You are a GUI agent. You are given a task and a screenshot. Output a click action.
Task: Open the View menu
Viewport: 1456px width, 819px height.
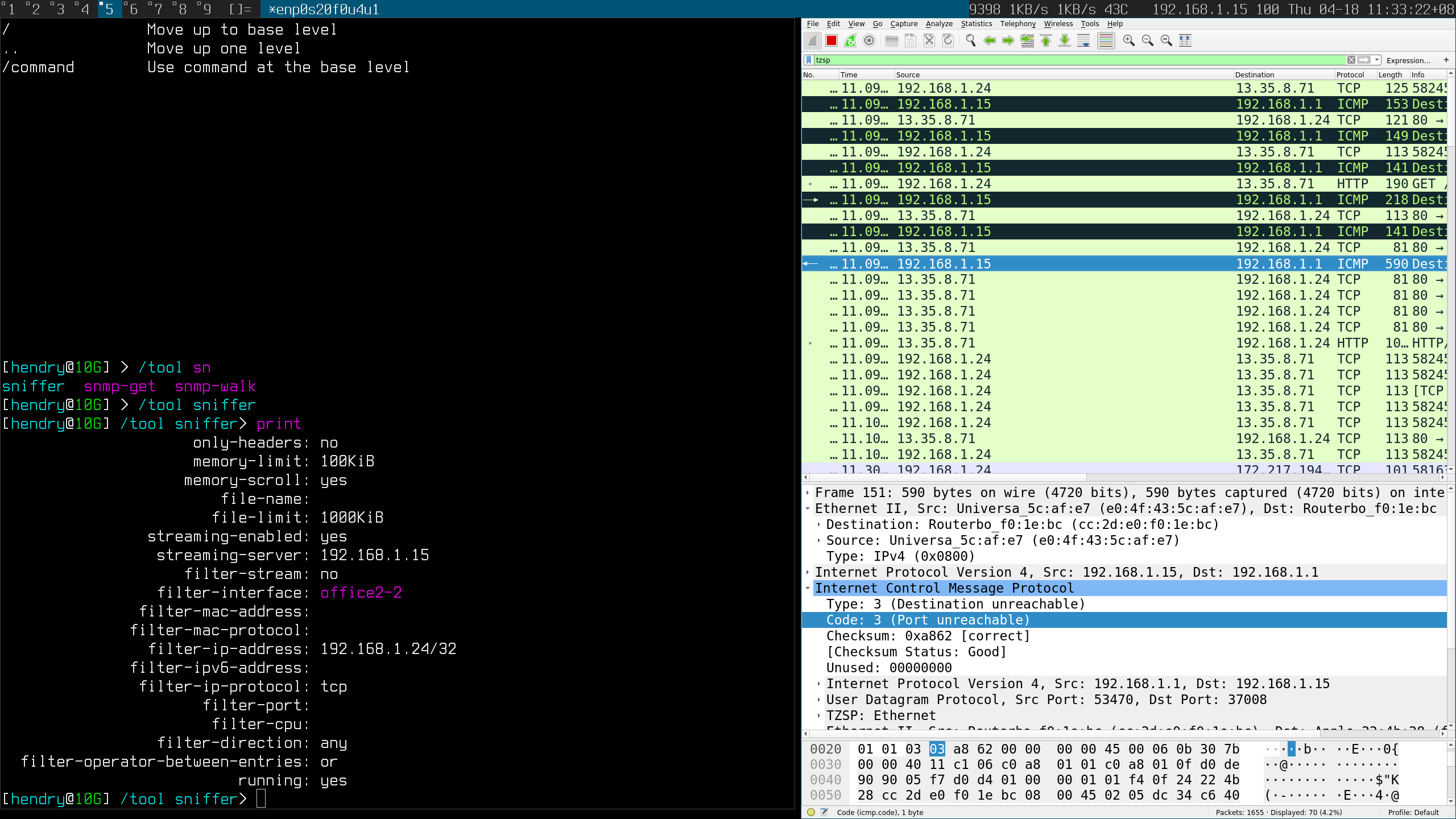pyautogui.click(x=856, y=24)
